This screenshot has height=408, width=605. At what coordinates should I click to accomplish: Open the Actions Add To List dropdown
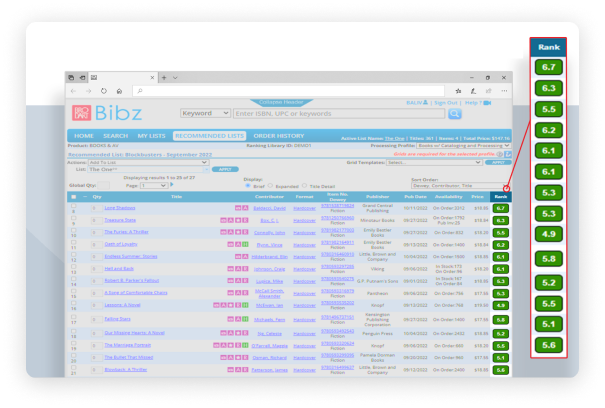(149, 163)
